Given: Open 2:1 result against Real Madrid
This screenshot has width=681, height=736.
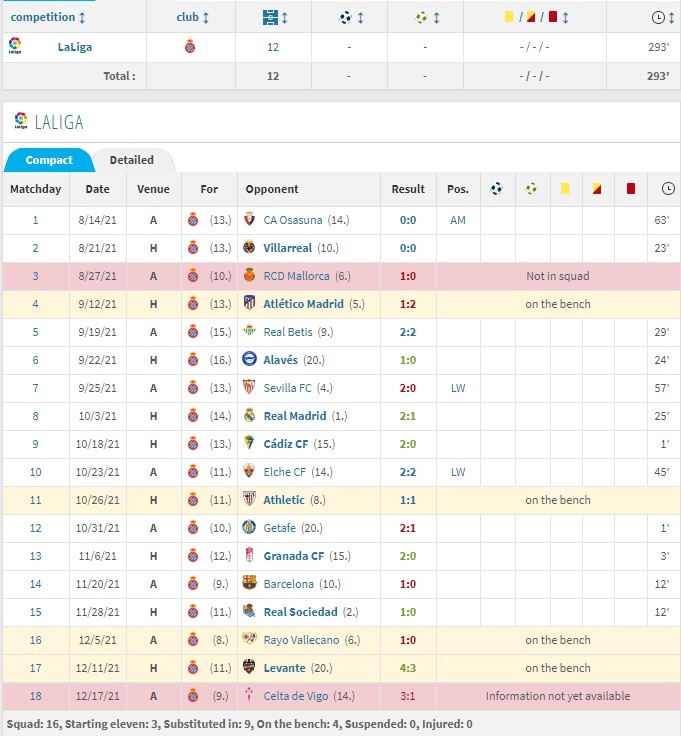Looking at the screenshot, I should 408,416.
